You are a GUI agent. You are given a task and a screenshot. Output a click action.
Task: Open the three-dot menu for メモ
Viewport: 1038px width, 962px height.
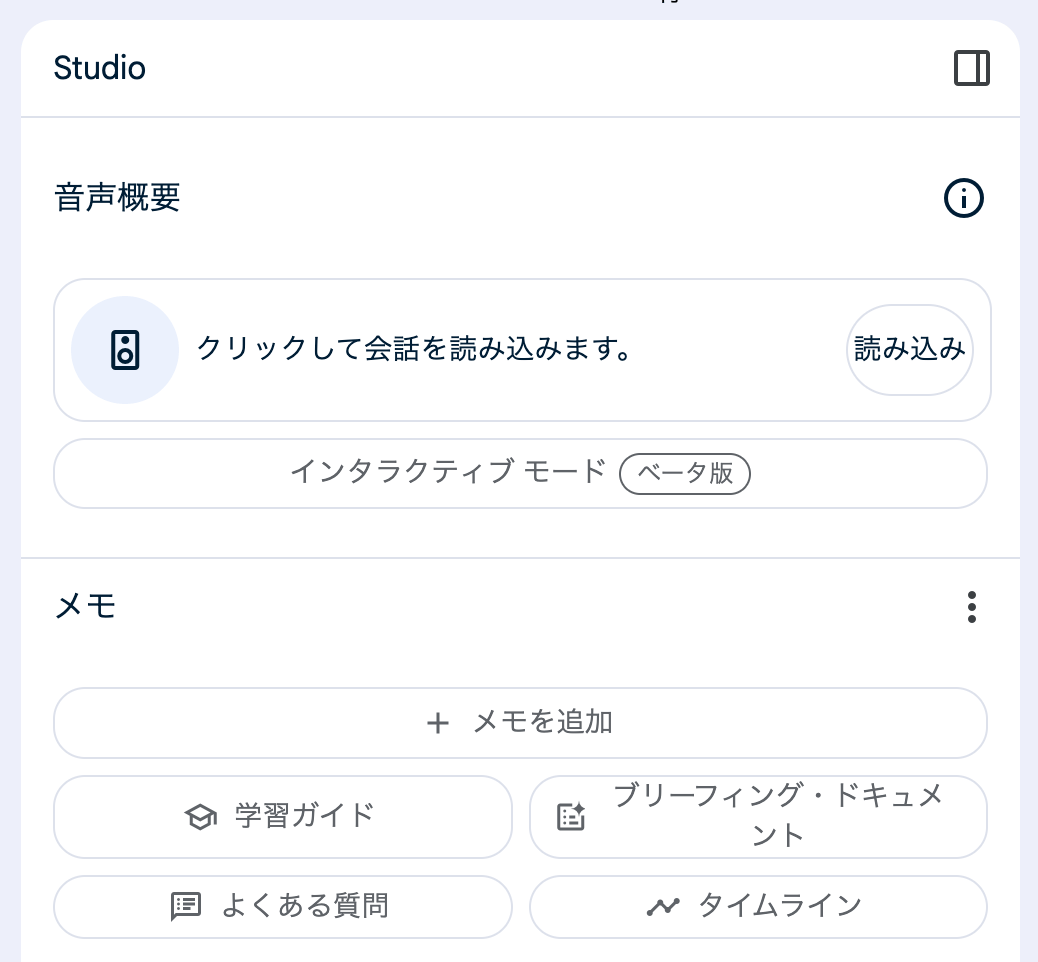[971, 607]
